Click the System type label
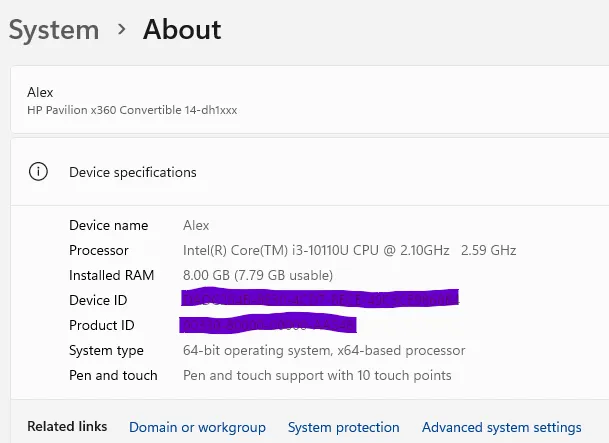The image size is (609, 443). tap(106, 351)
